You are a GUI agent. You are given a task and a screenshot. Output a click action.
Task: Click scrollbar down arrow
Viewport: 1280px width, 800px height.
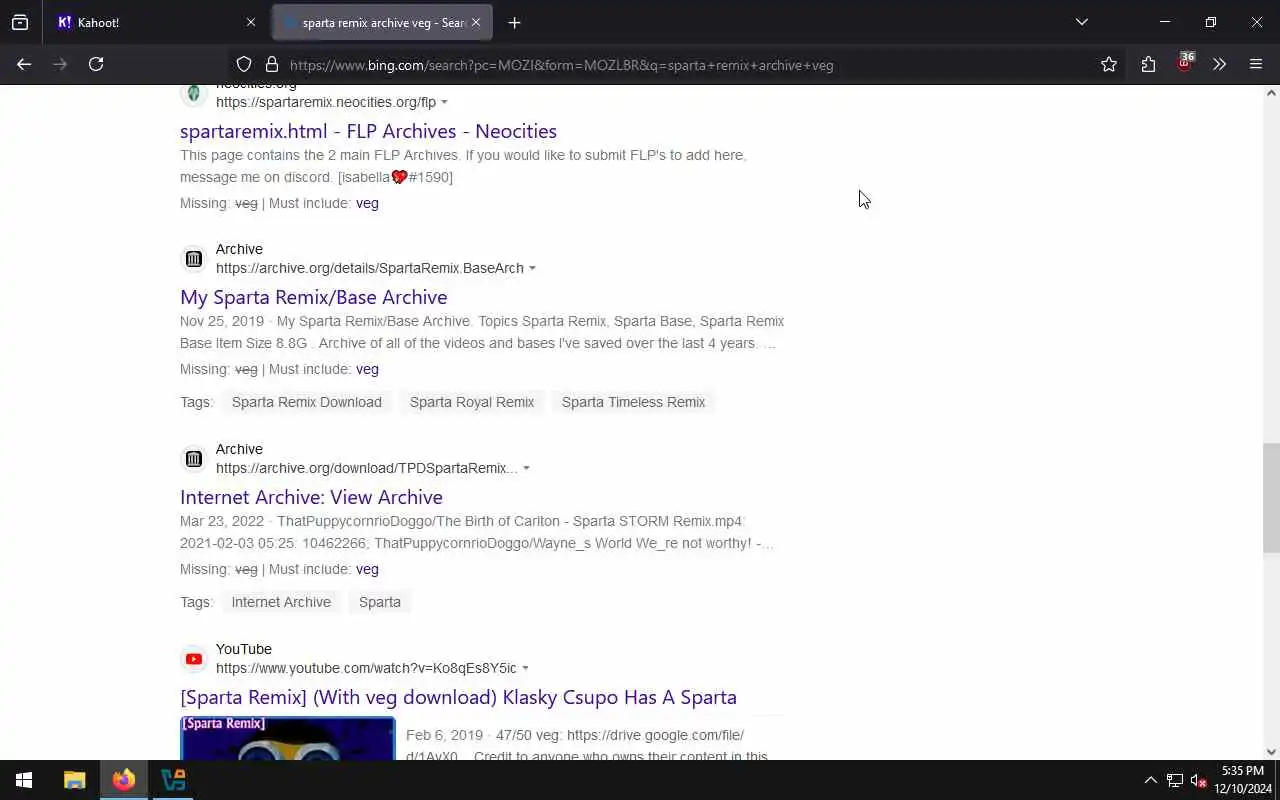(x=1271, y=752)
